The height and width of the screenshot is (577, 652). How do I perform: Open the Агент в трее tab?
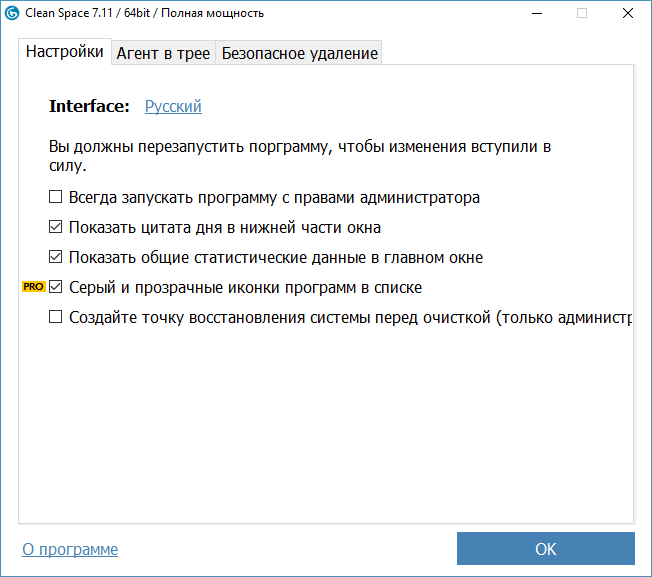(163, 53)
